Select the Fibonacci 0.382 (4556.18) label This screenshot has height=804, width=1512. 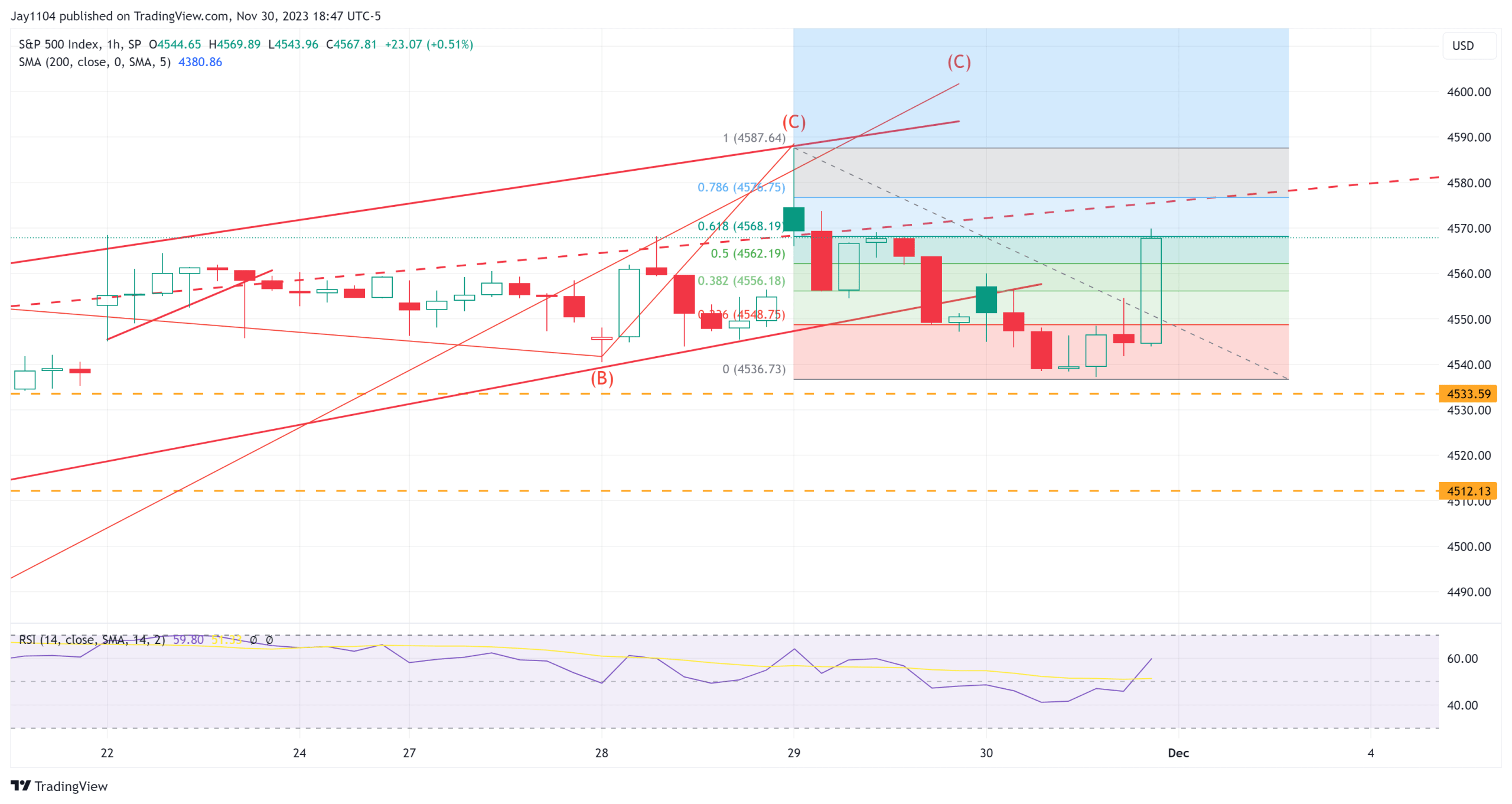(x=741, y=281)
